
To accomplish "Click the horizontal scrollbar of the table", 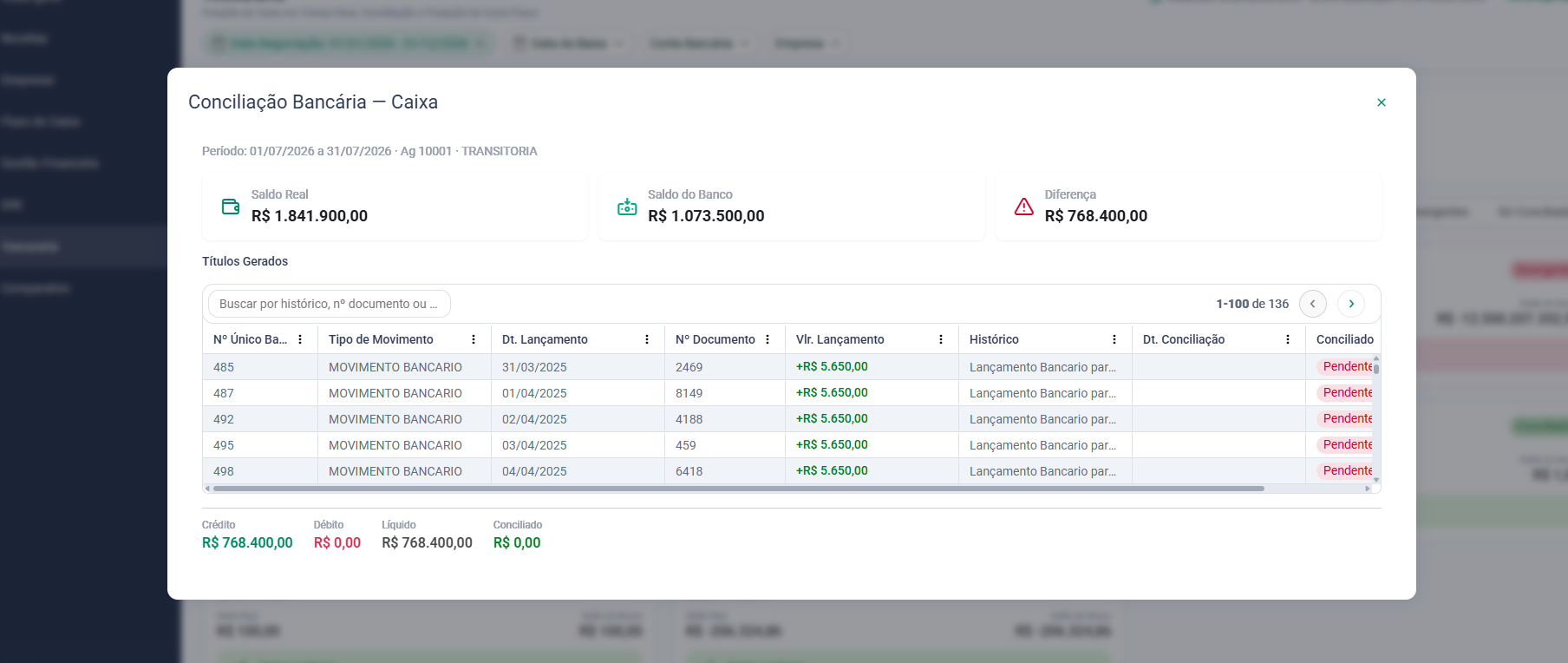I will coord(738,489).
